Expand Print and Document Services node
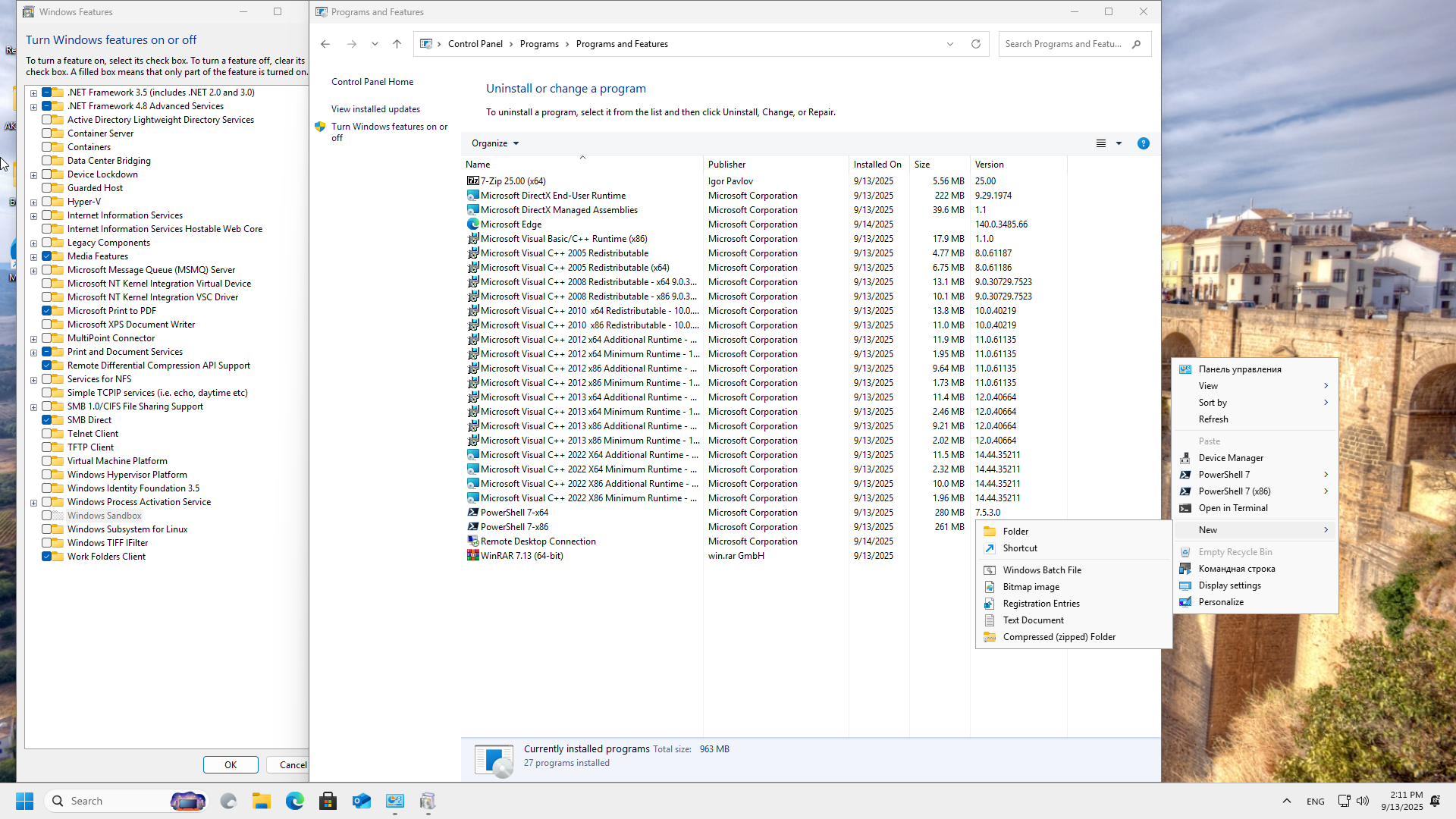Image resolution: width=1456 pixels, height=819 pixels. click(33, 353)
